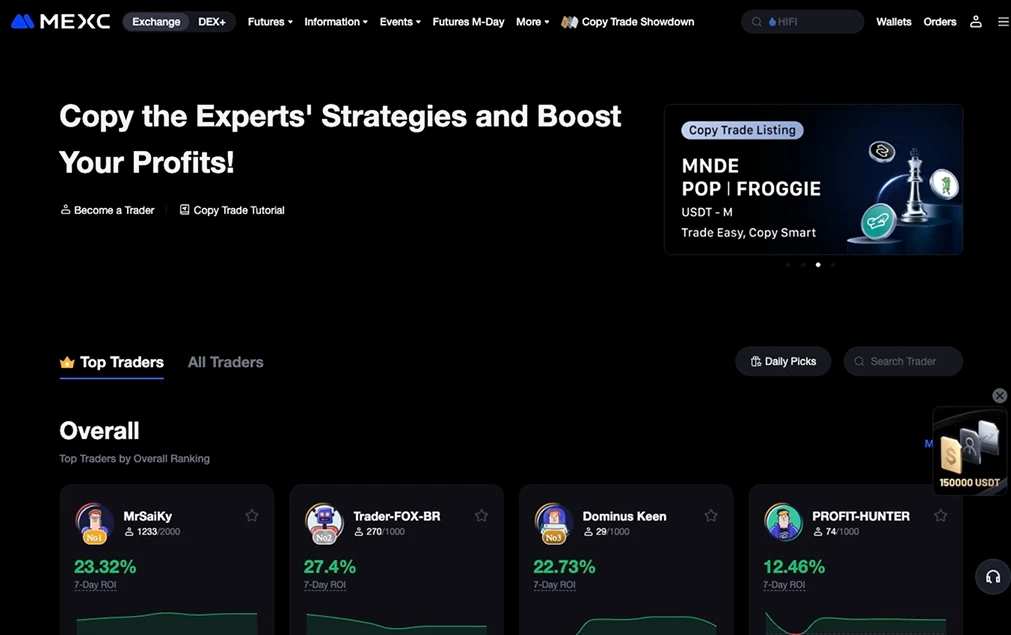The height and width of the screenshot is (635, 1011).
Task: Open PROFIT-HUNTER trader name
Action: tap(861, 516)
